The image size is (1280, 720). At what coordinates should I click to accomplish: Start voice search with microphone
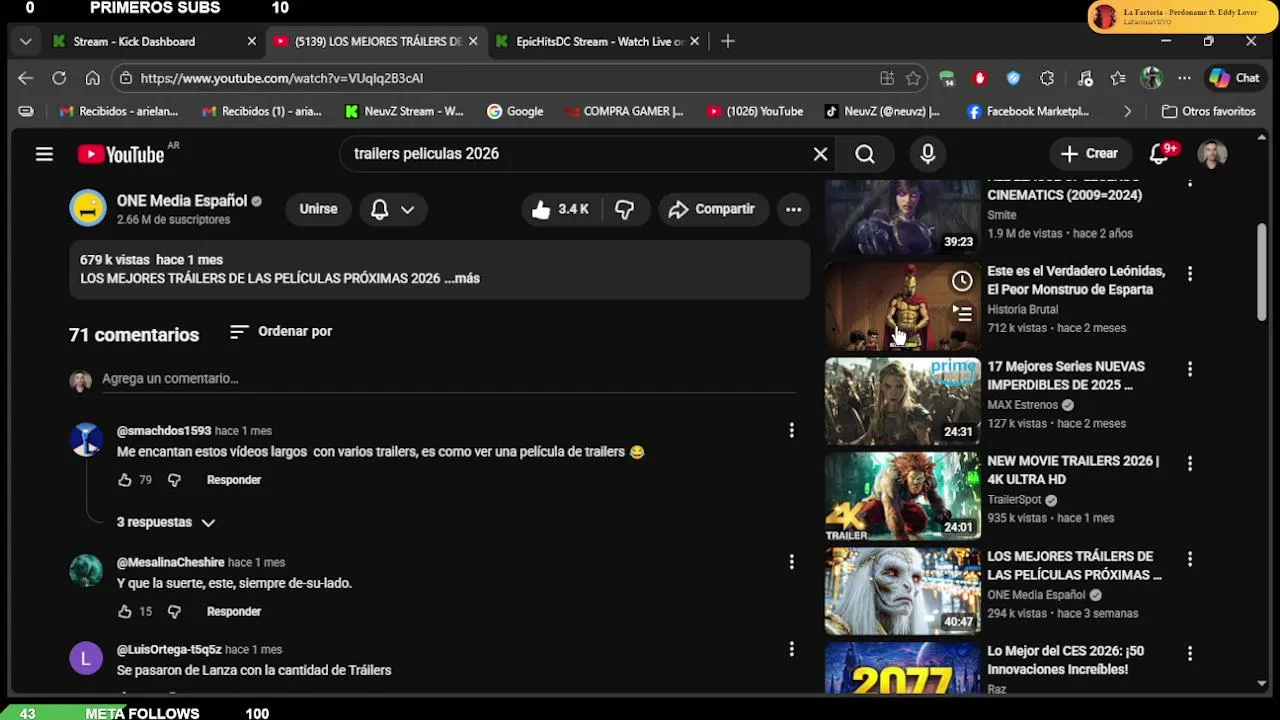click(928, 154)
